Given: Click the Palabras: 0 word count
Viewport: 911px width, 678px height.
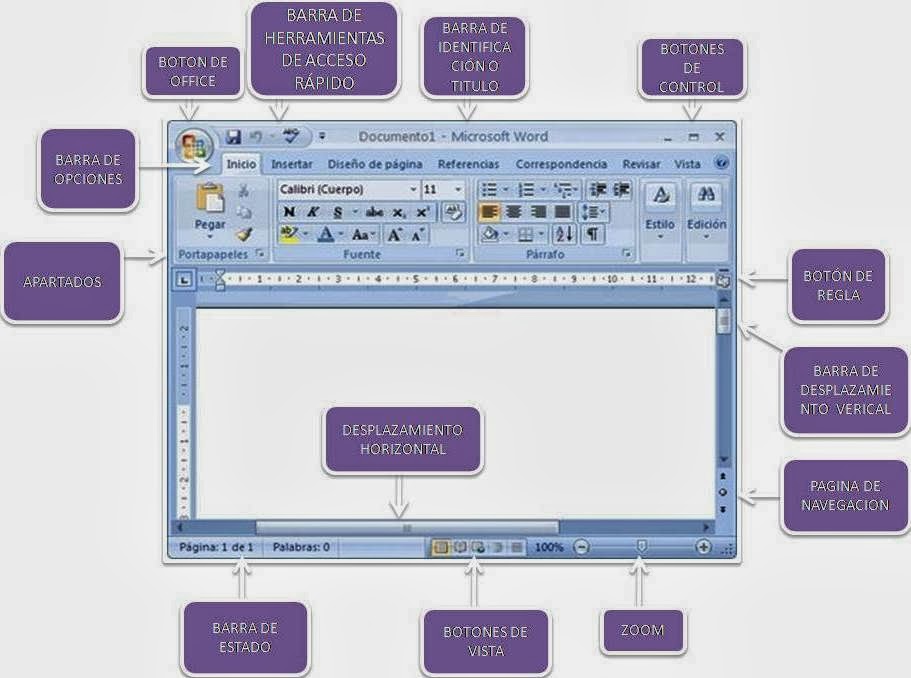Looking at the screenshot, I should click(x=301, y=548).
